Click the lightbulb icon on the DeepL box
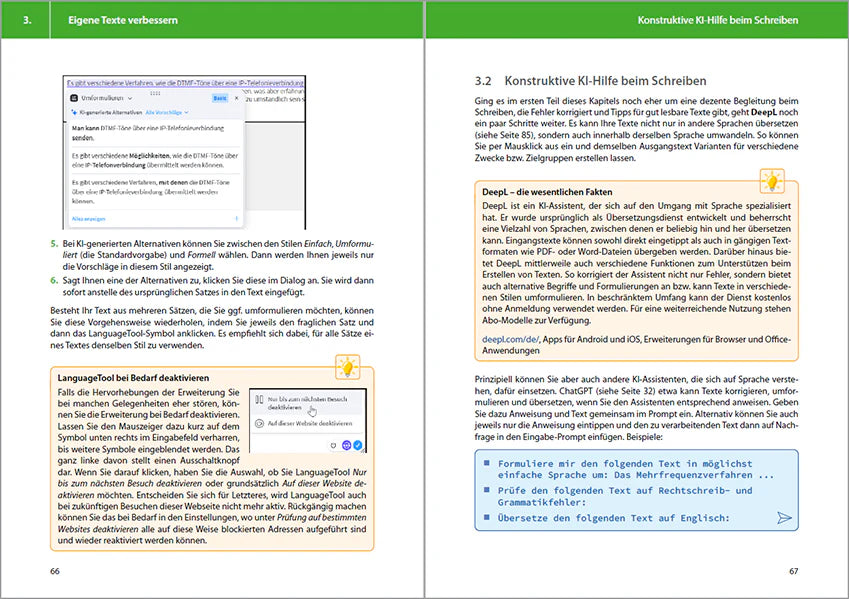Screen dimensions: 850x599 [x=771, y=181]
